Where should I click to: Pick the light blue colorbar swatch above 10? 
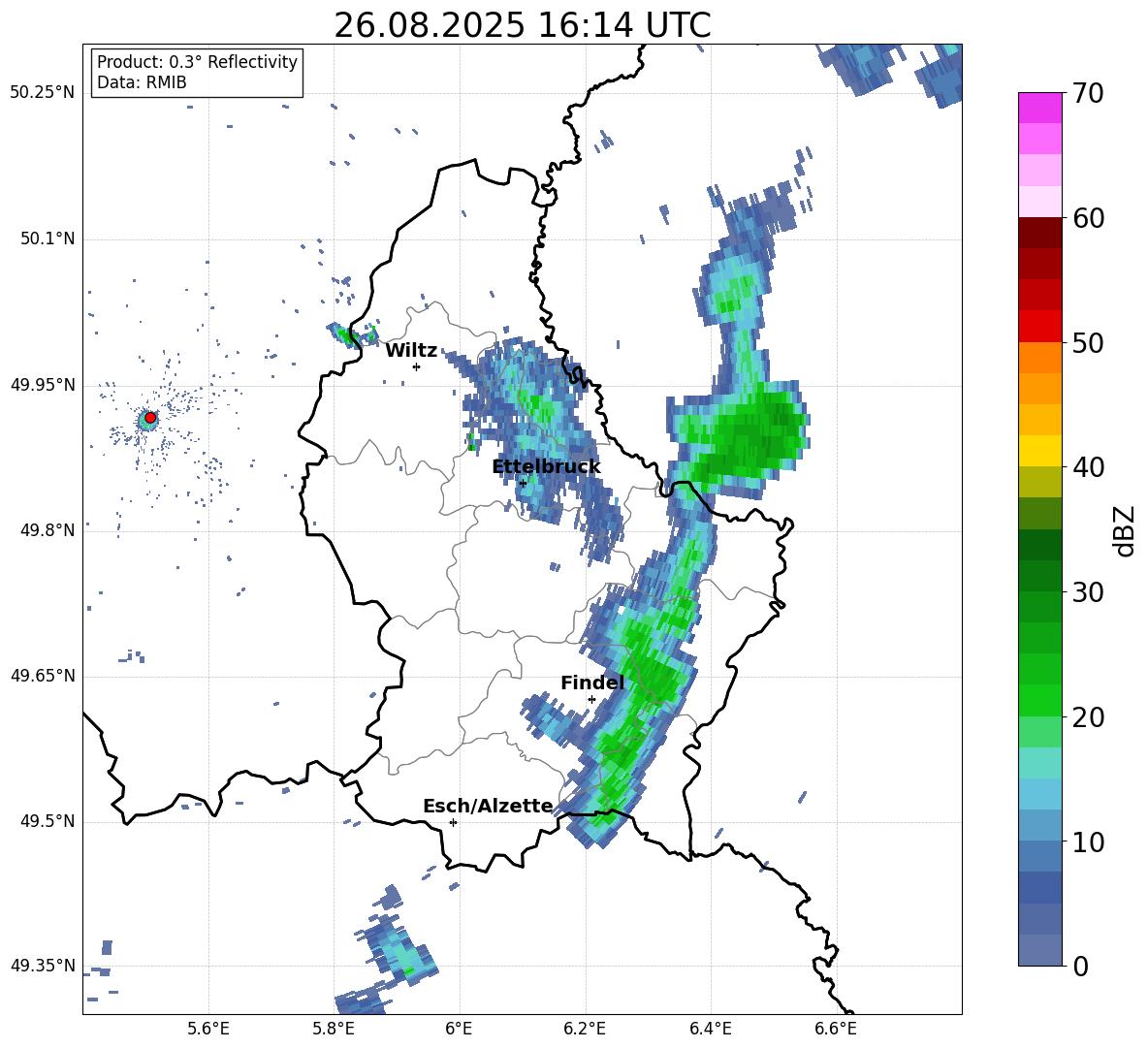(x=1039, y=826)
